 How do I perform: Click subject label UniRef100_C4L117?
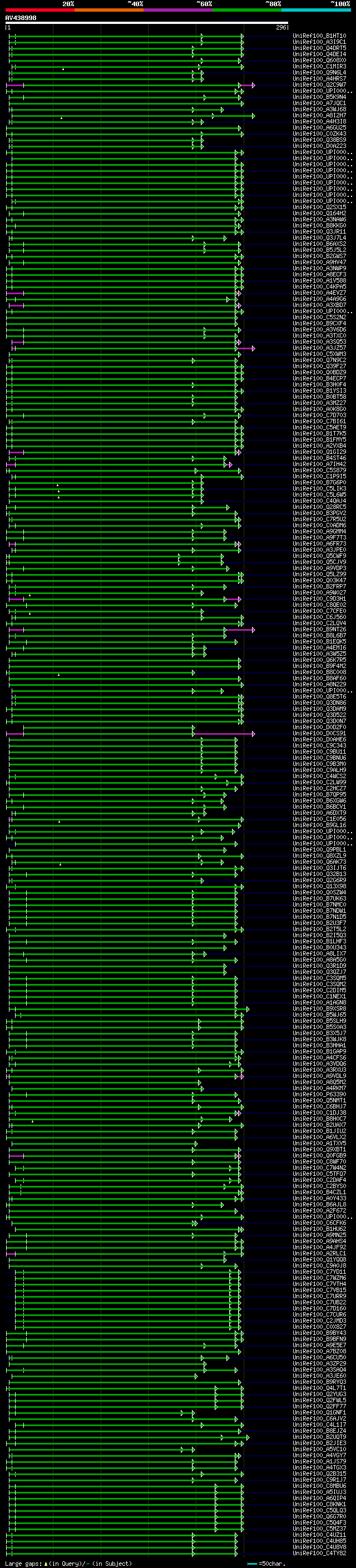(x=319, y=1424)
